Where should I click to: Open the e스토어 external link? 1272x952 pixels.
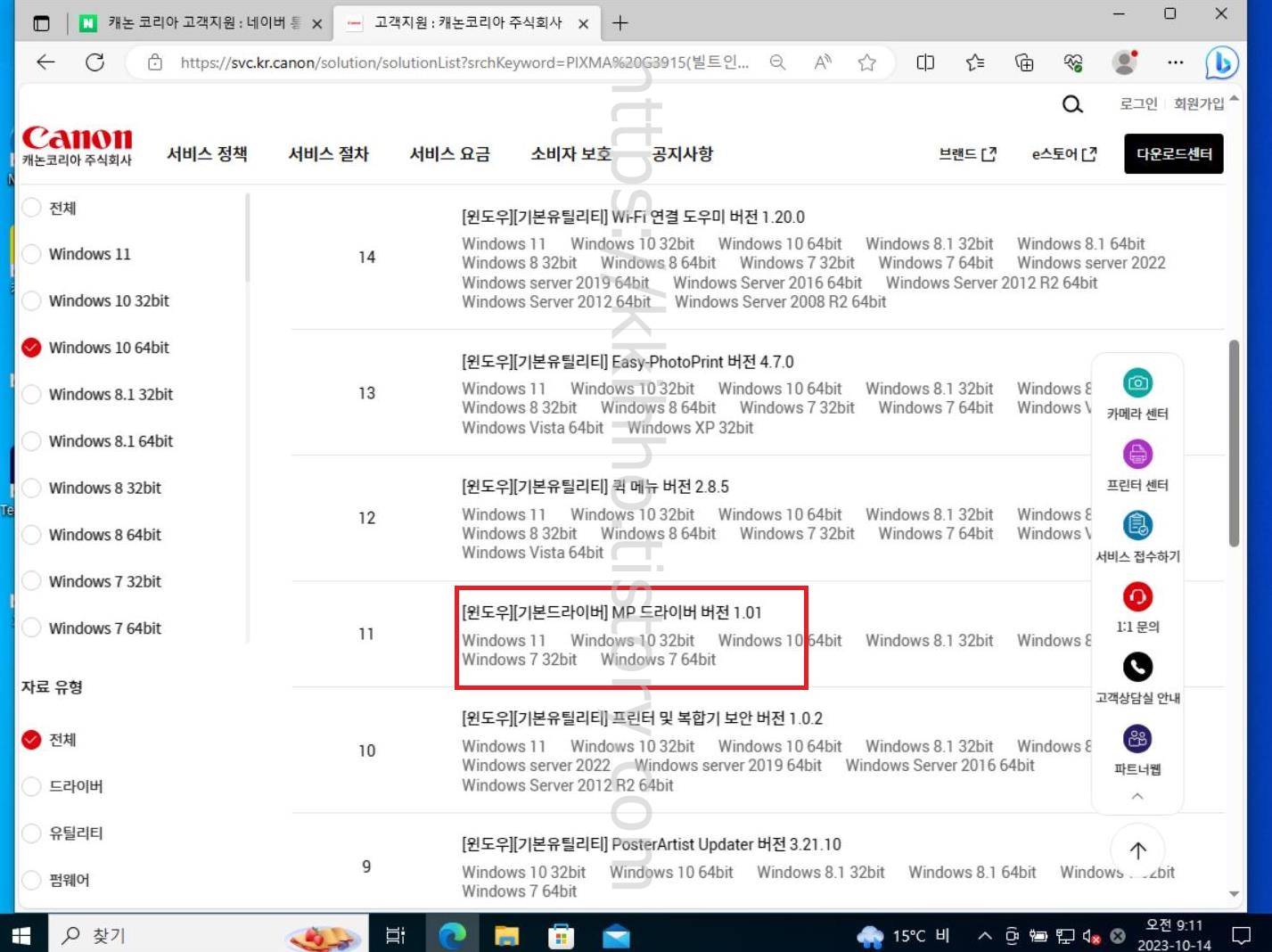click(x=1063, y=153)
